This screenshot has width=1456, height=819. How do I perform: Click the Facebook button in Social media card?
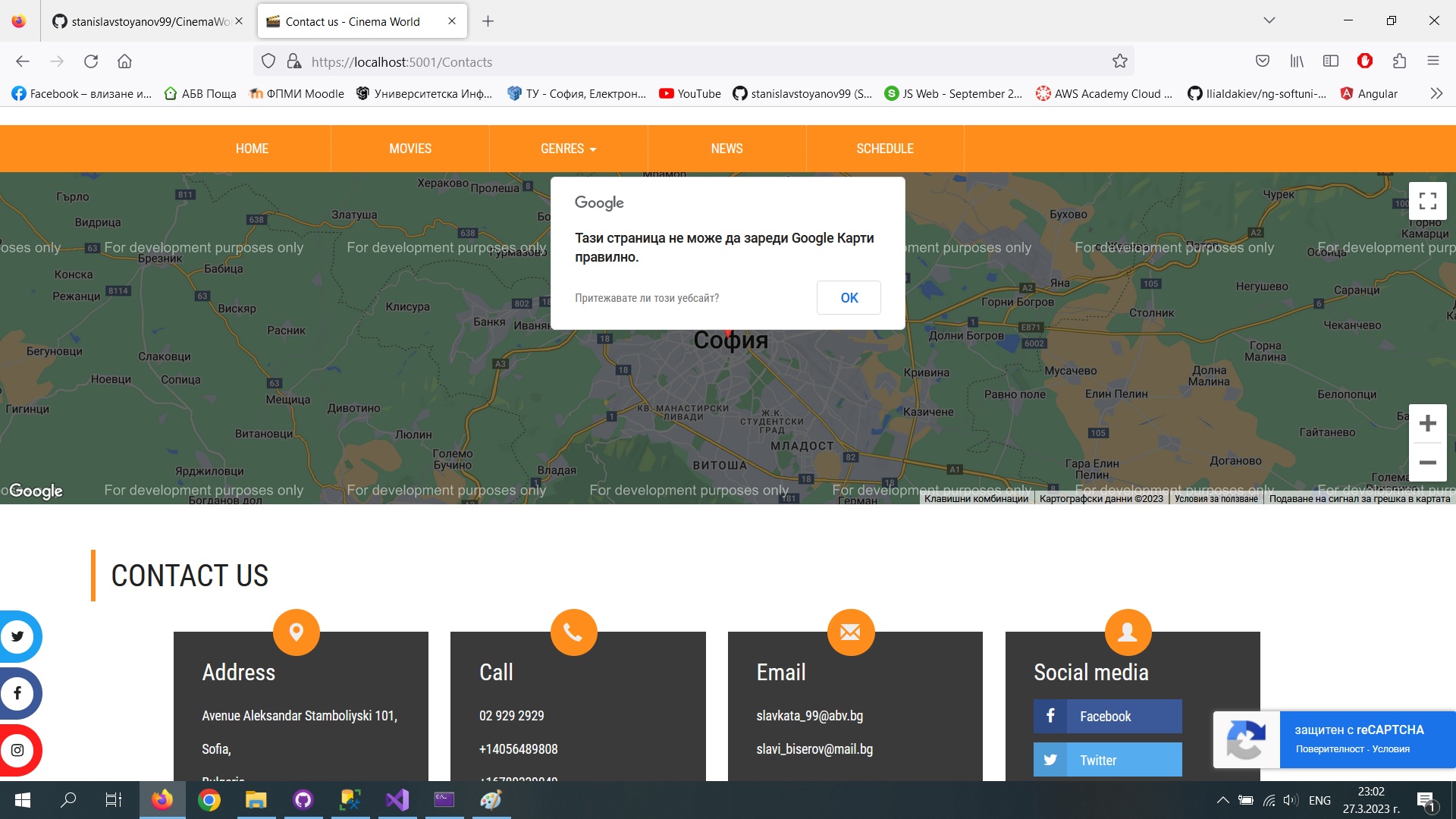pos(1108,716)
